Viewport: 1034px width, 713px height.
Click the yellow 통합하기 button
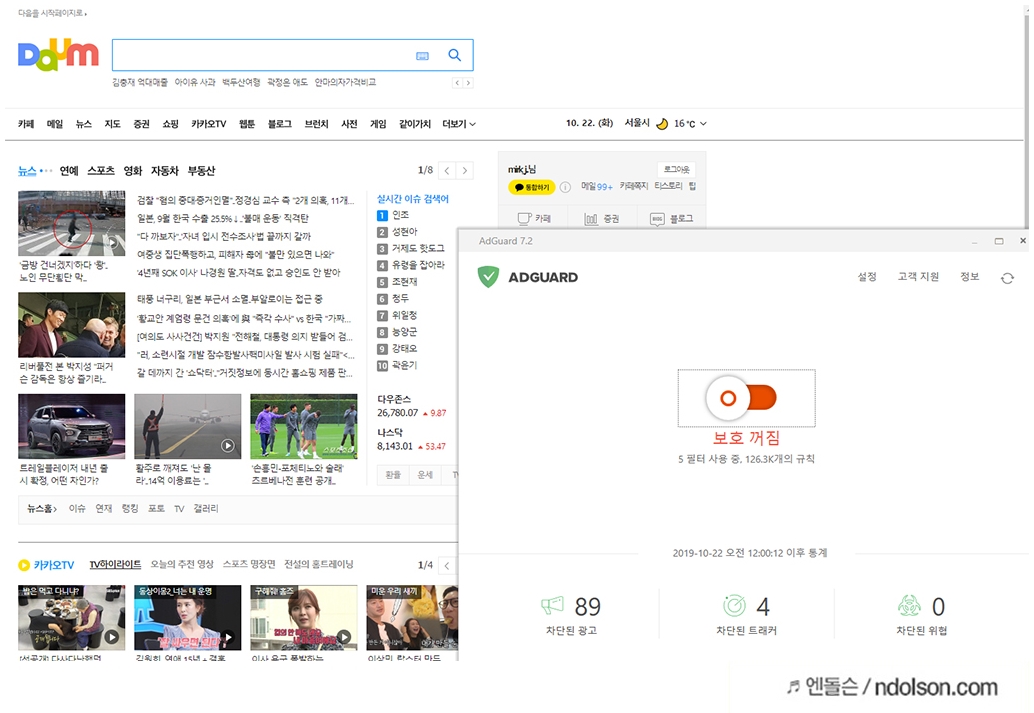tap(532, 187)
